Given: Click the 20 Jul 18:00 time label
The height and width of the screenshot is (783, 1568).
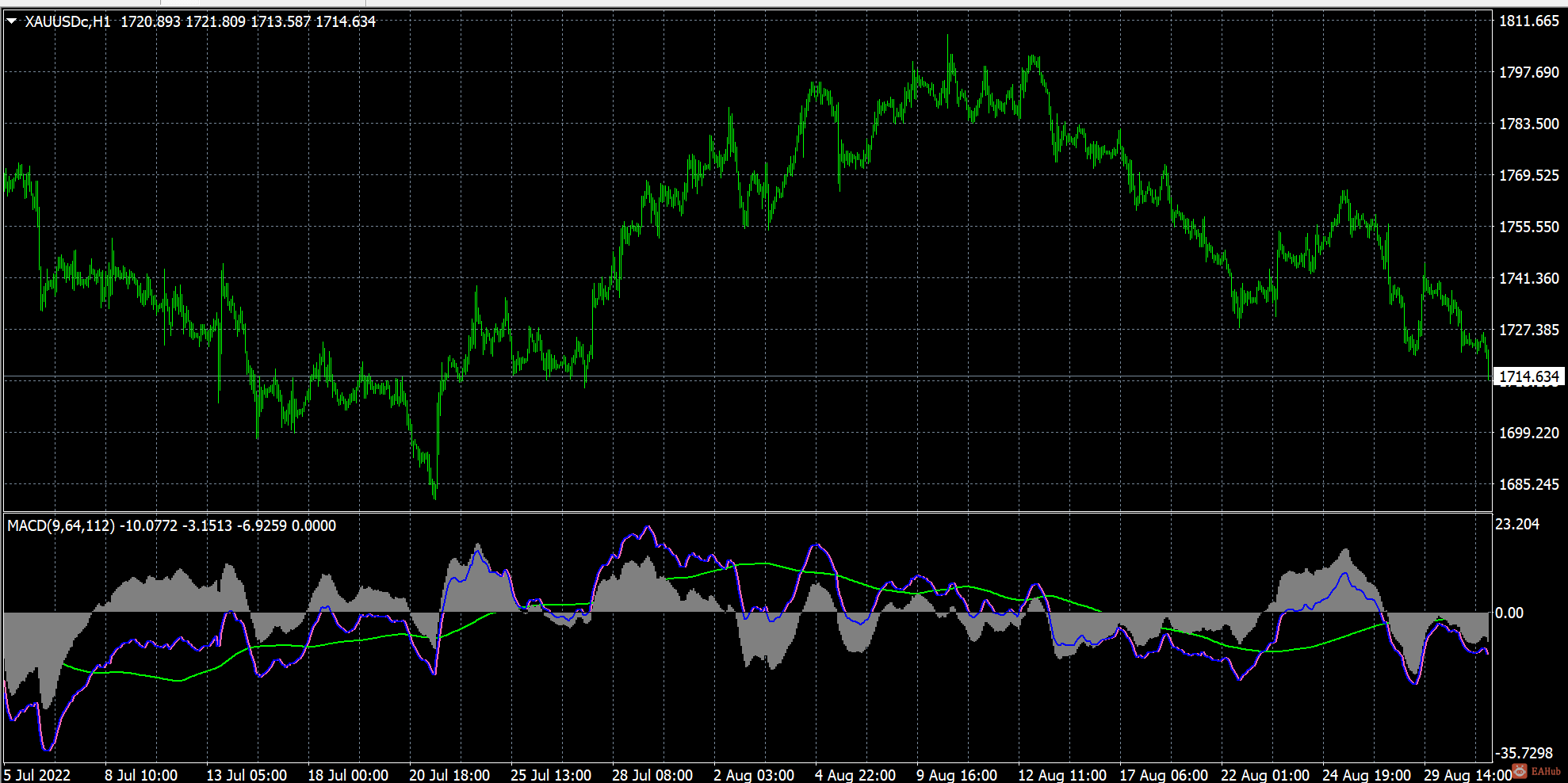Looking at the screenshot, I should coord(449,774).
